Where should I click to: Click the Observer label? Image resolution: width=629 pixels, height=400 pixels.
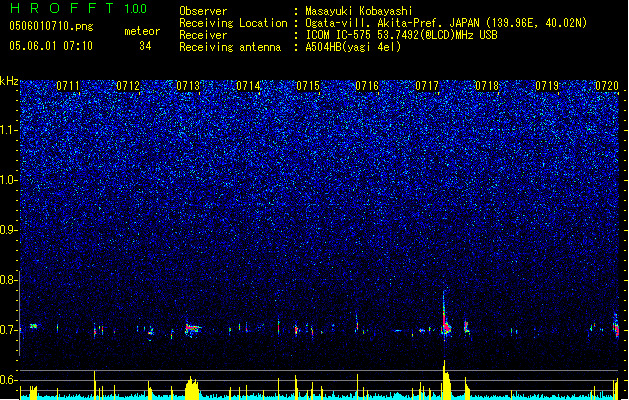(203, 11)
